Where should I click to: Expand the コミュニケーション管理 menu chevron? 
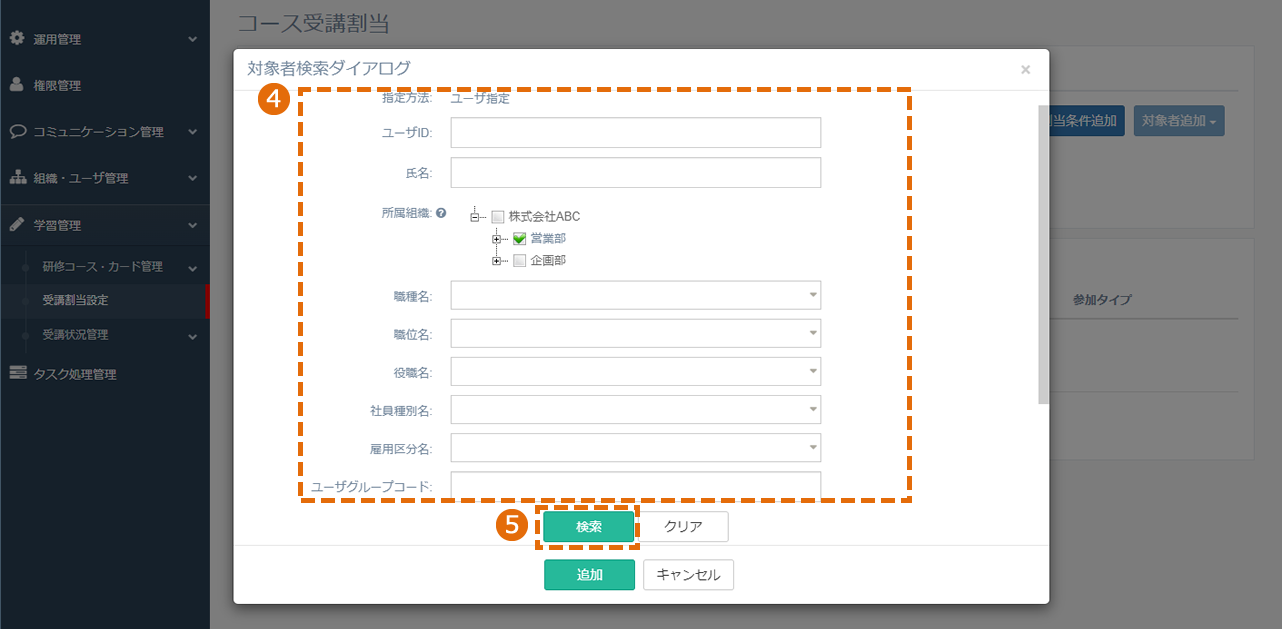(x=193, y=131)
